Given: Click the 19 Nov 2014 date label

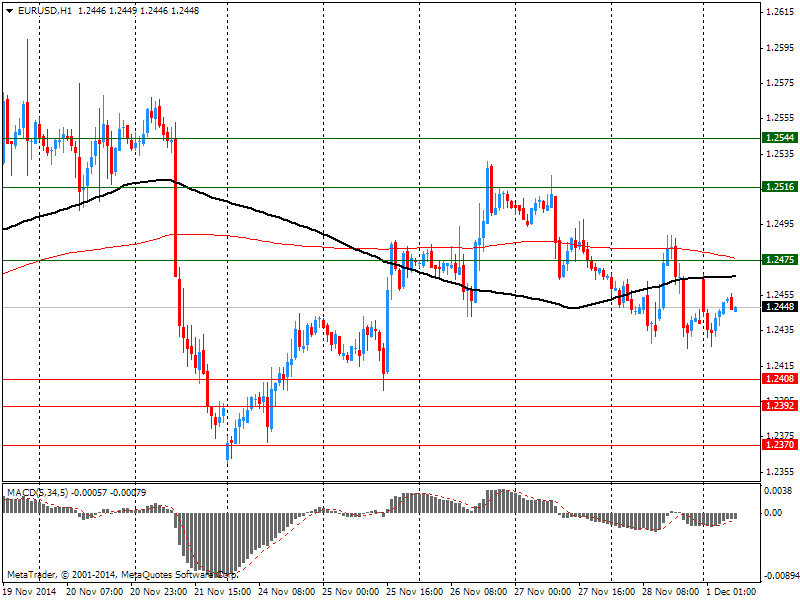Looking at the screenshot, I should (30, 592).
